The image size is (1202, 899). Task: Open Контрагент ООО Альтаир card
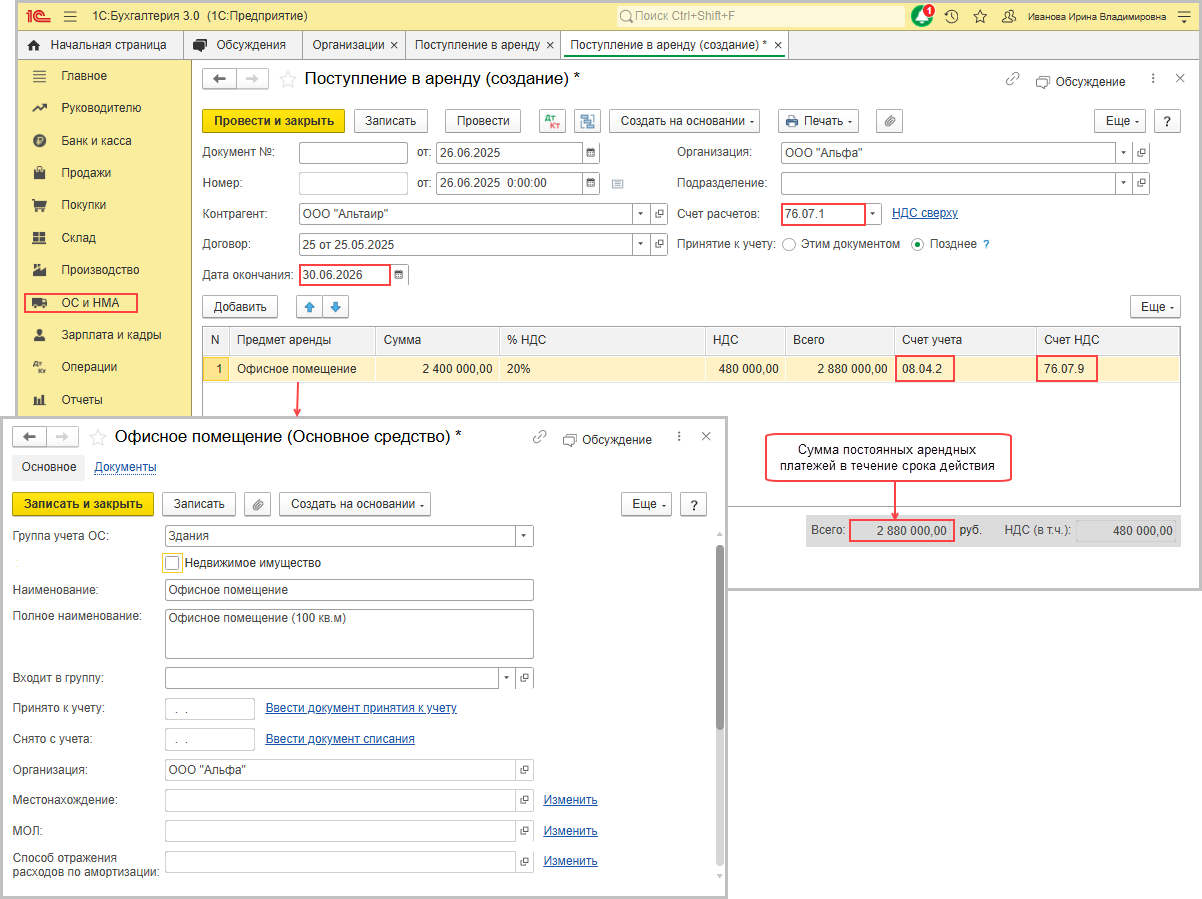pos(659,214)
